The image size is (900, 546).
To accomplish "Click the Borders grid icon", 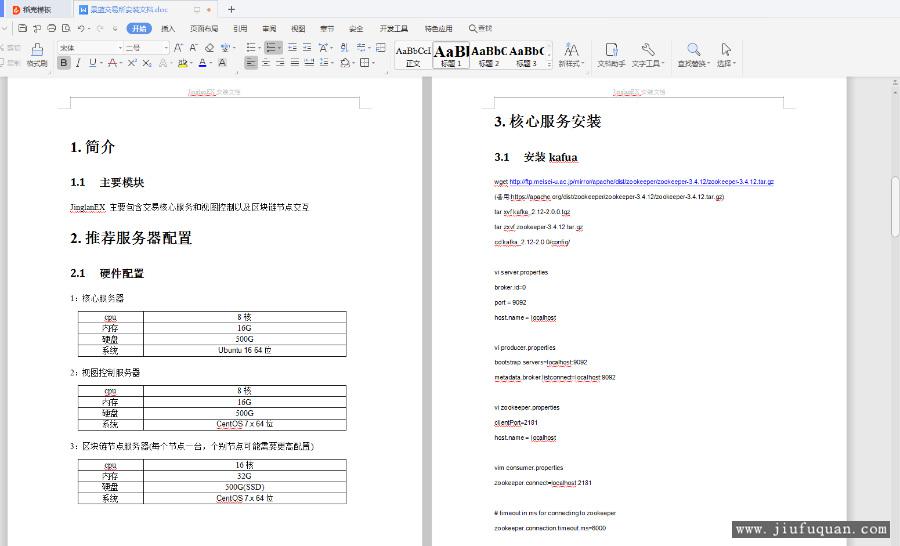I will point(364,63).
